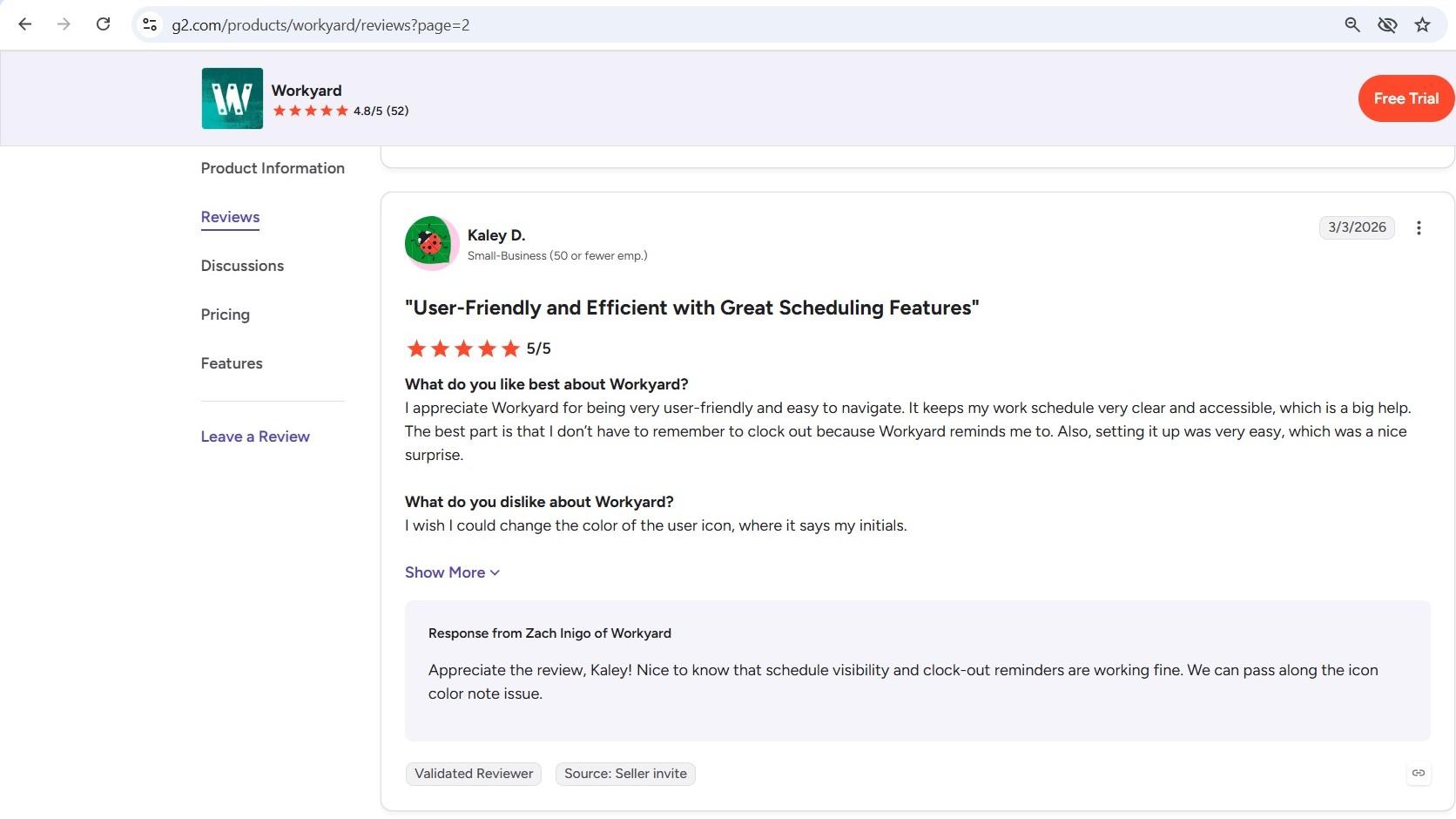Image resolution: width=1456 pixels, height=819 pixels.
Task: Click the five-star rating in Kaley's review
Action: tap(462, 349)
